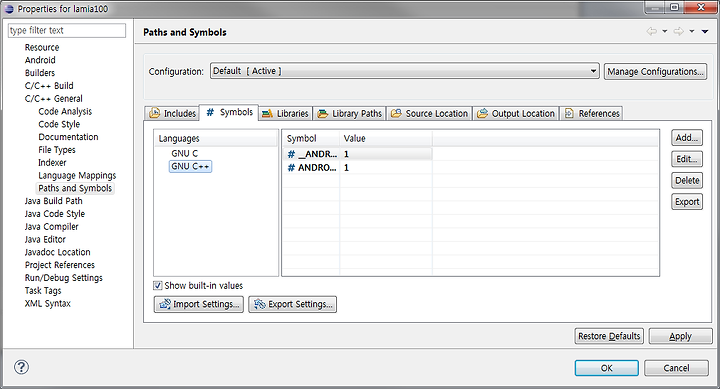Open the Source Location tab
Image resolution: width=720 pixels, height=389 pixels.
tap(429, 113)
